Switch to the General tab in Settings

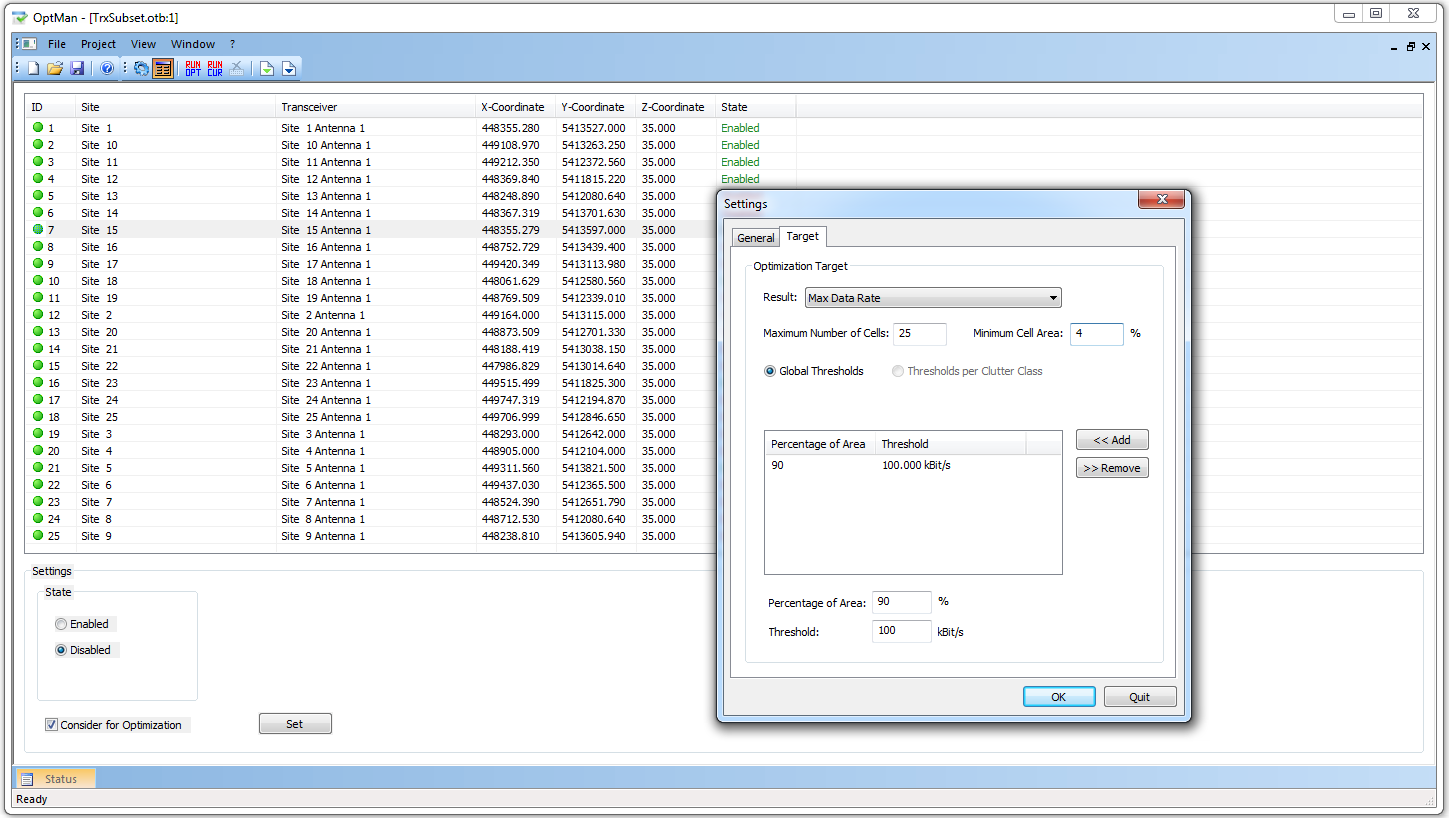coord(755,238)
